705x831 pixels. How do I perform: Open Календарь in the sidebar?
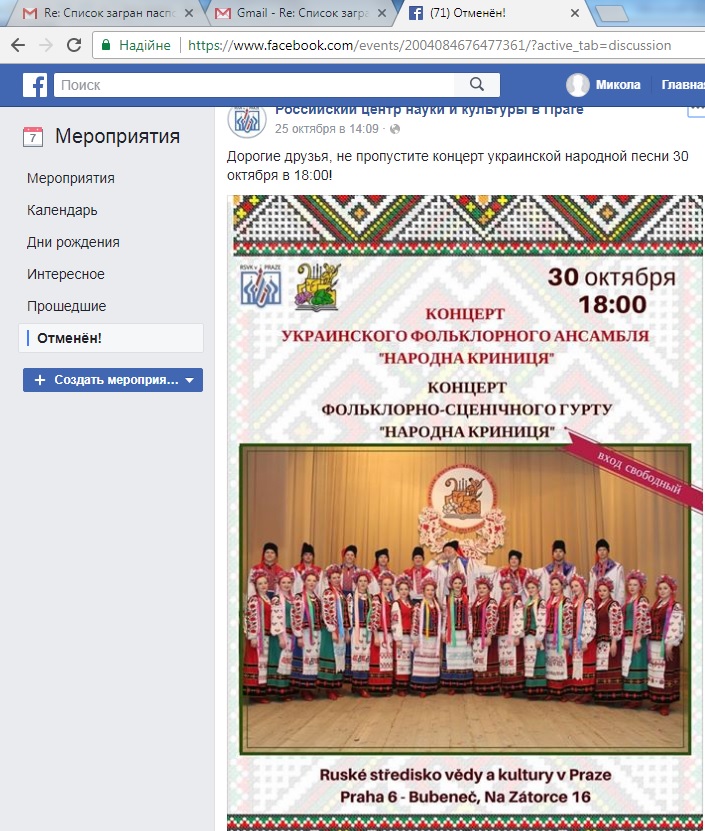coord(62,210)
